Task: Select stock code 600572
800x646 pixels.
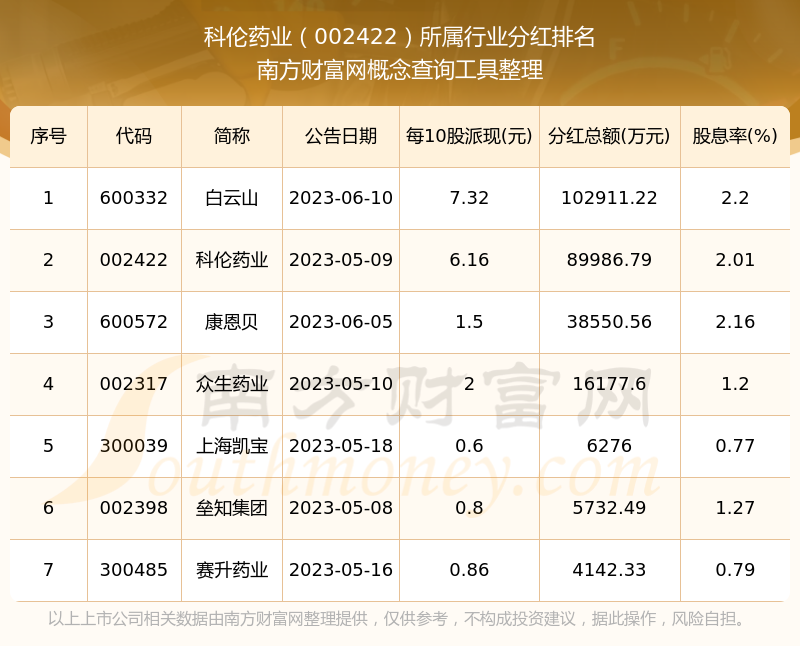Action: pos(134,322)
